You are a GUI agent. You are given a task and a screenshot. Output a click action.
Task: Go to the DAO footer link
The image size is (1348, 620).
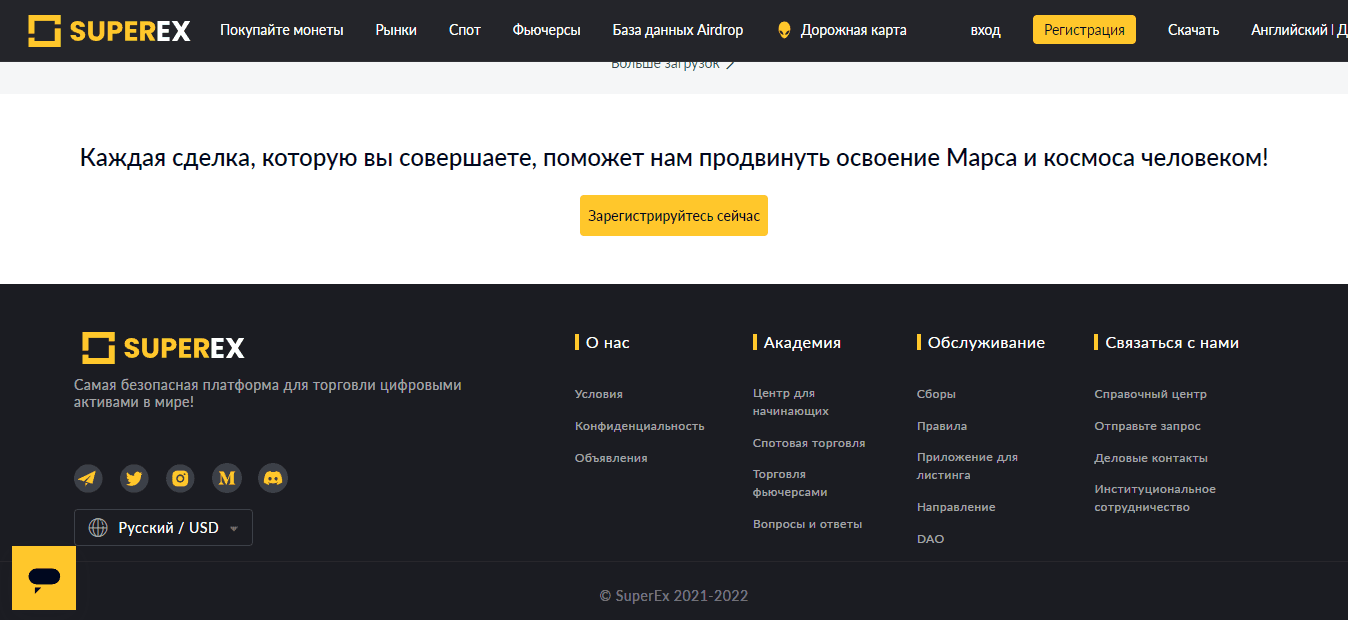pos(930,539)
